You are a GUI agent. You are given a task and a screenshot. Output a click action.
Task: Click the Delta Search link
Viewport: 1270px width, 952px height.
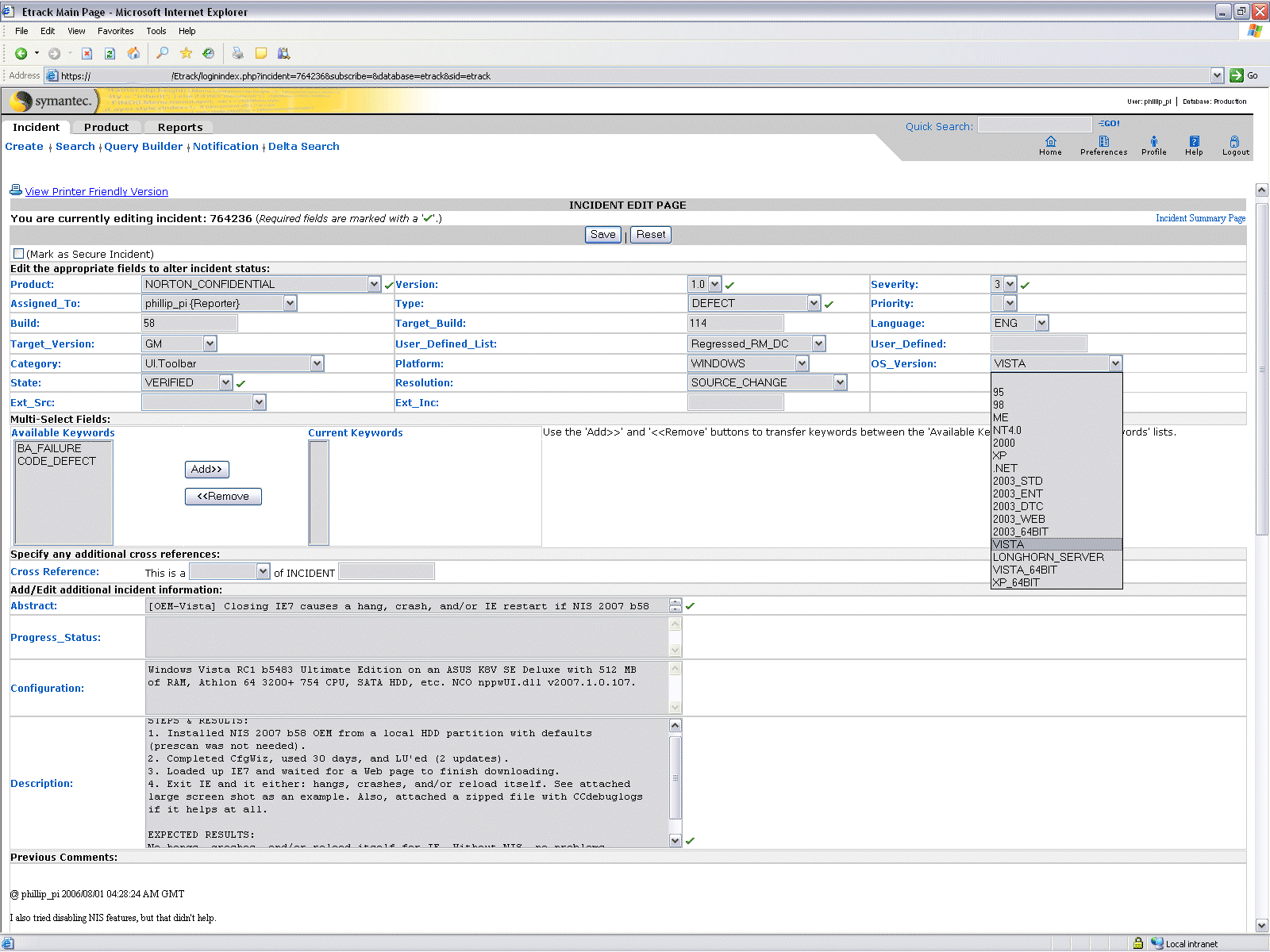tap(304, 146)
